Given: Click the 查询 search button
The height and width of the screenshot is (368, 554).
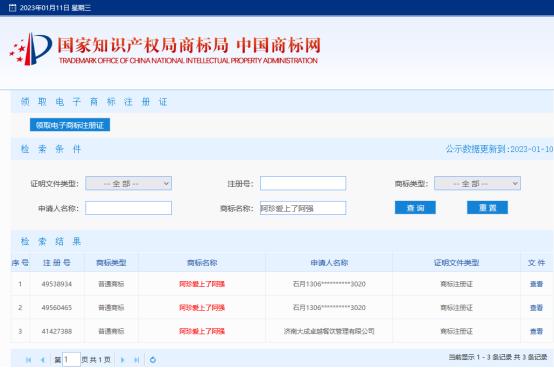Looking at the screenshot, I should (415, 208).
